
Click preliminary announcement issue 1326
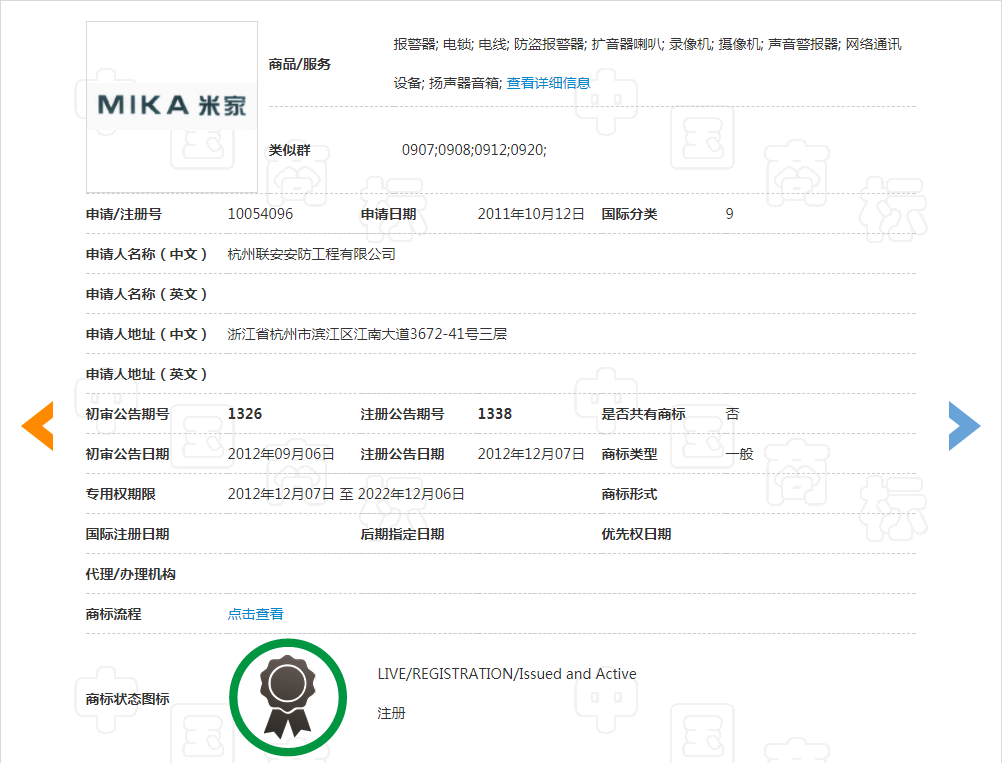click(x=245, y=414)
